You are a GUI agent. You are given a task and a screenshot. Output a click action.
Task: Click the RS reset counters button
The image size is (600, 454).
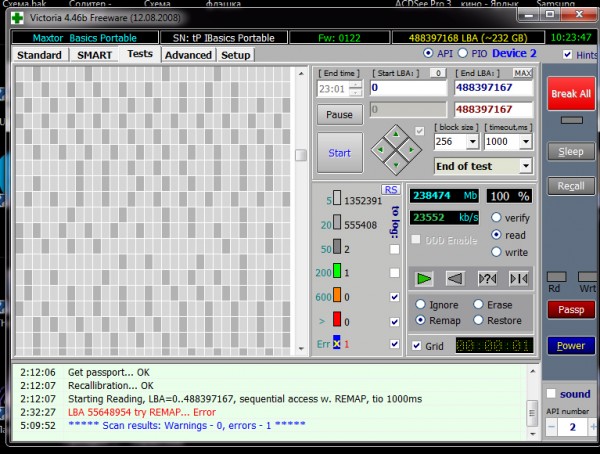click(x=390, y=190)
